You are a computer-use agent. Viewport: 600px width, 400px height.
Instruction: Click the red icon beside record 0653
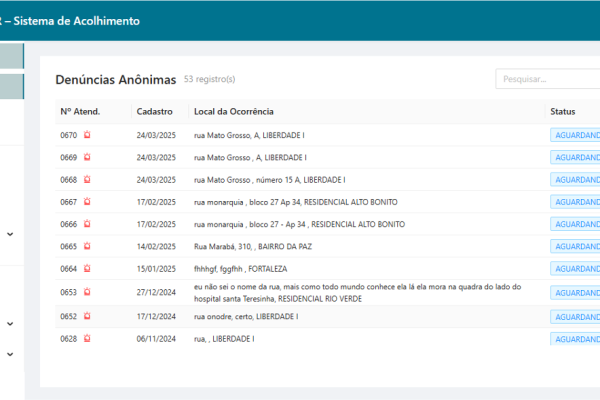tap(87, 292)
